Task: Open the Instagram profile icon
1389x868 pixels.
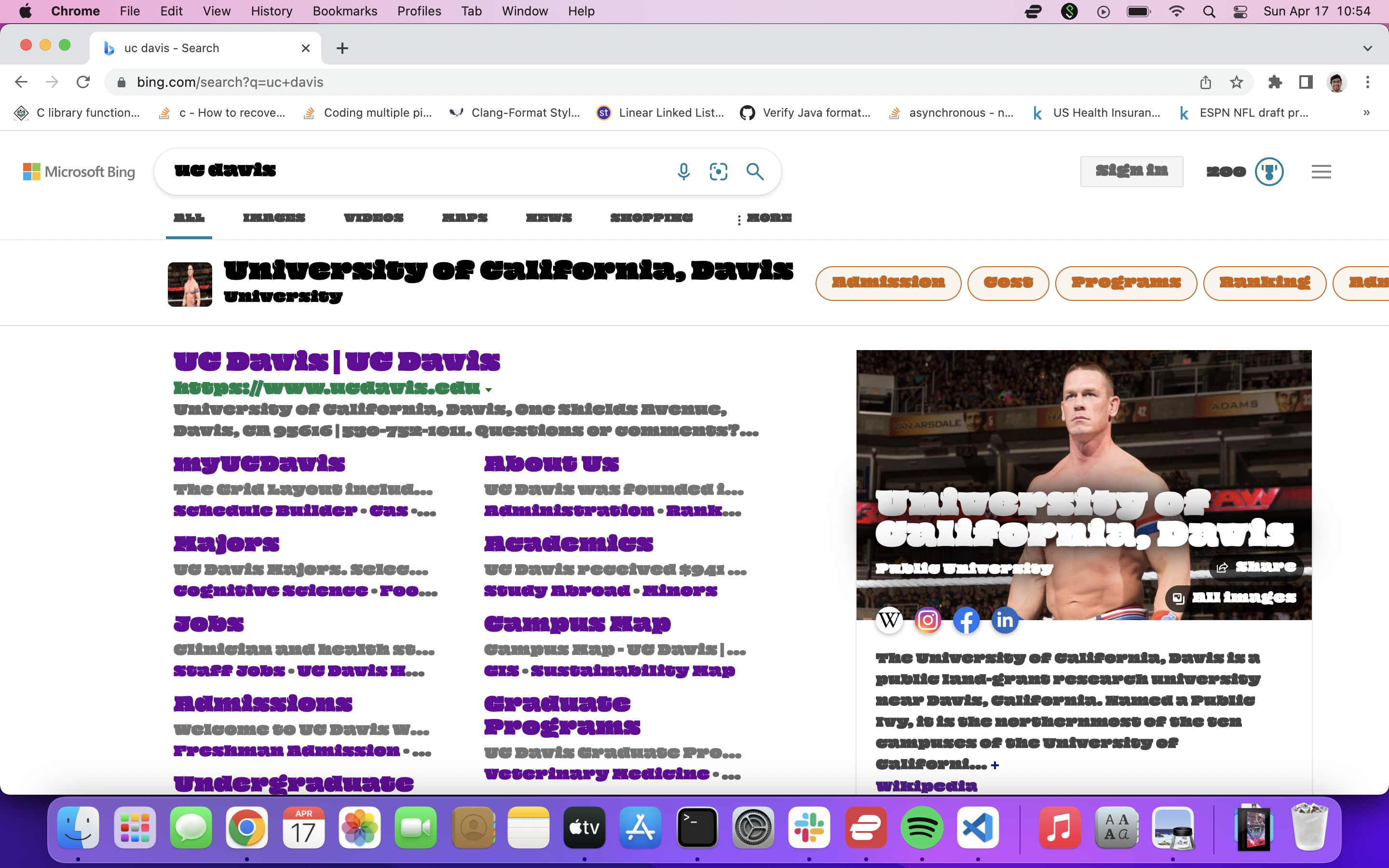Action: [927, 620]
